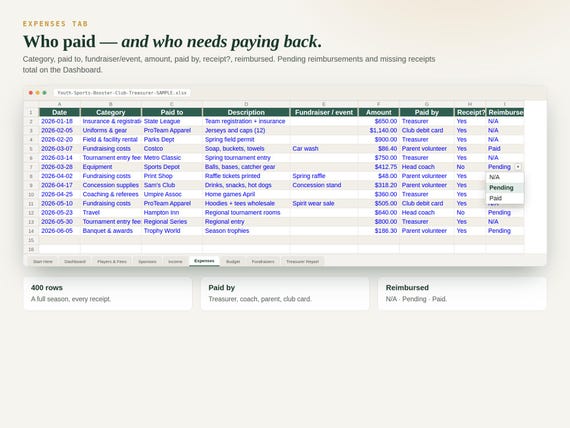570x428 pixels.
Task: Select the Car wash fundraiser cell
Action: 324,149
